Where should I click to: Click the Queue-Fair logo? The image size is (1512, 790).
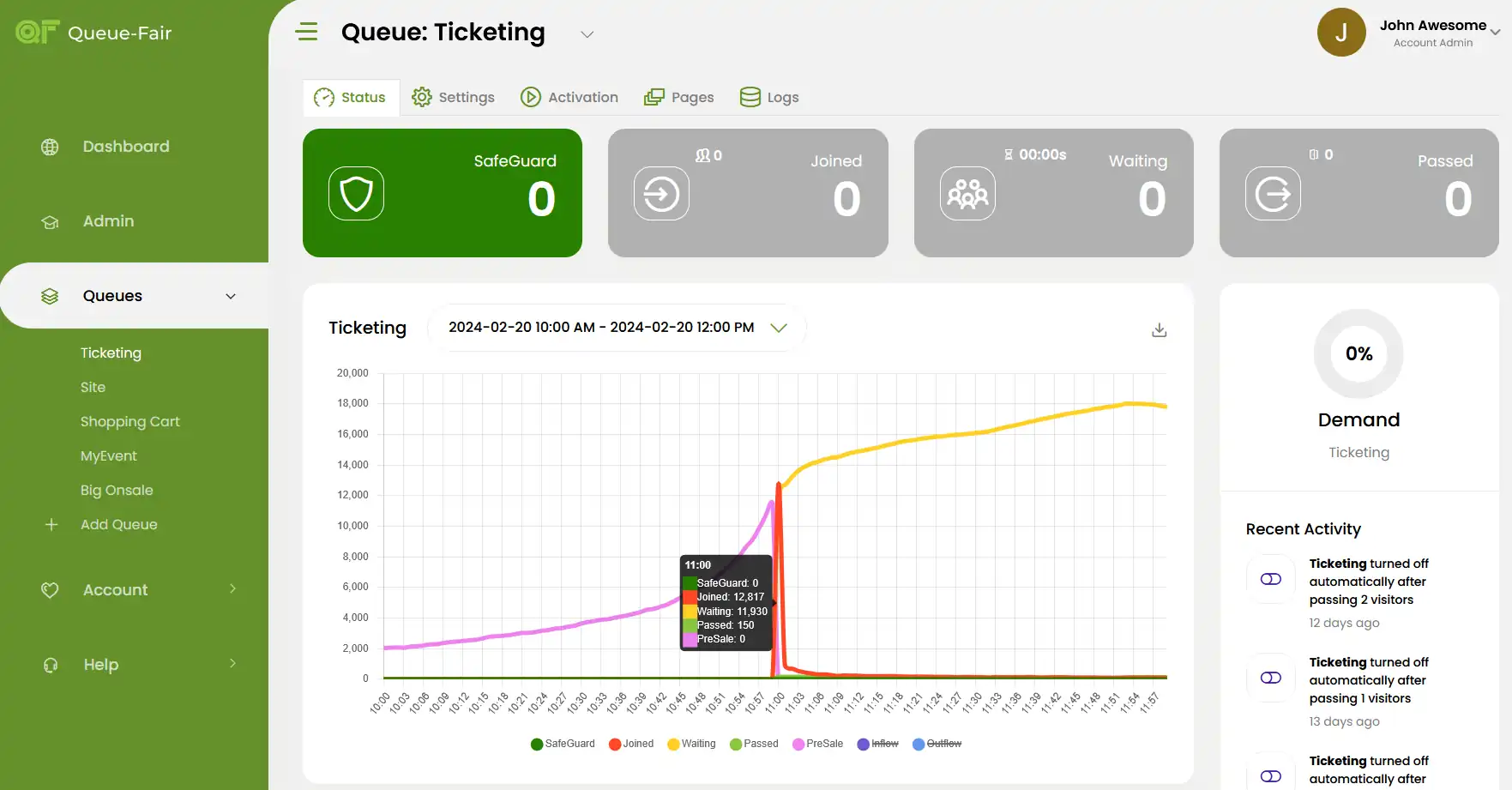coord(93,33)
